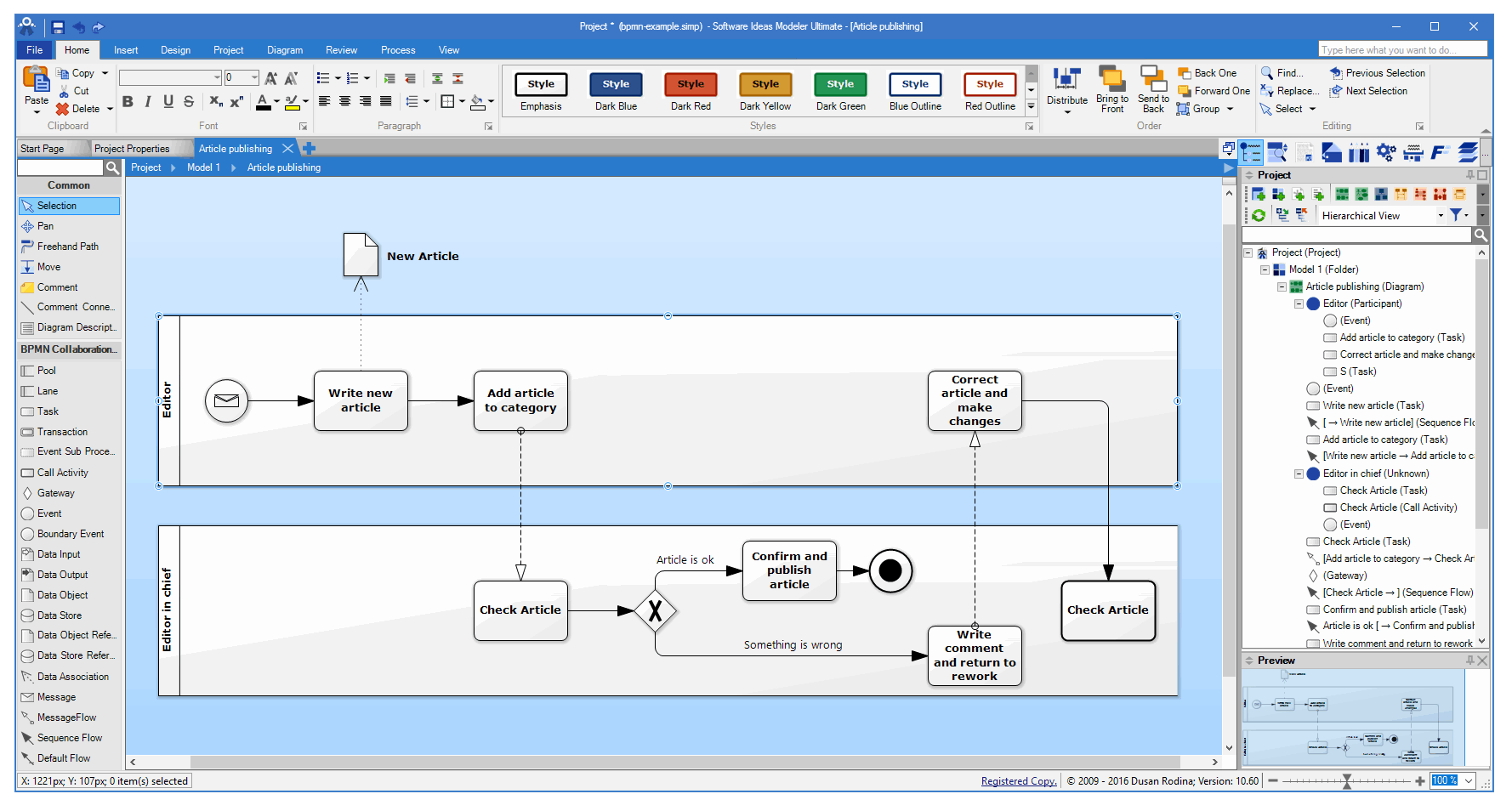Open the Hierarchical View dropdown

[1439, 214]
